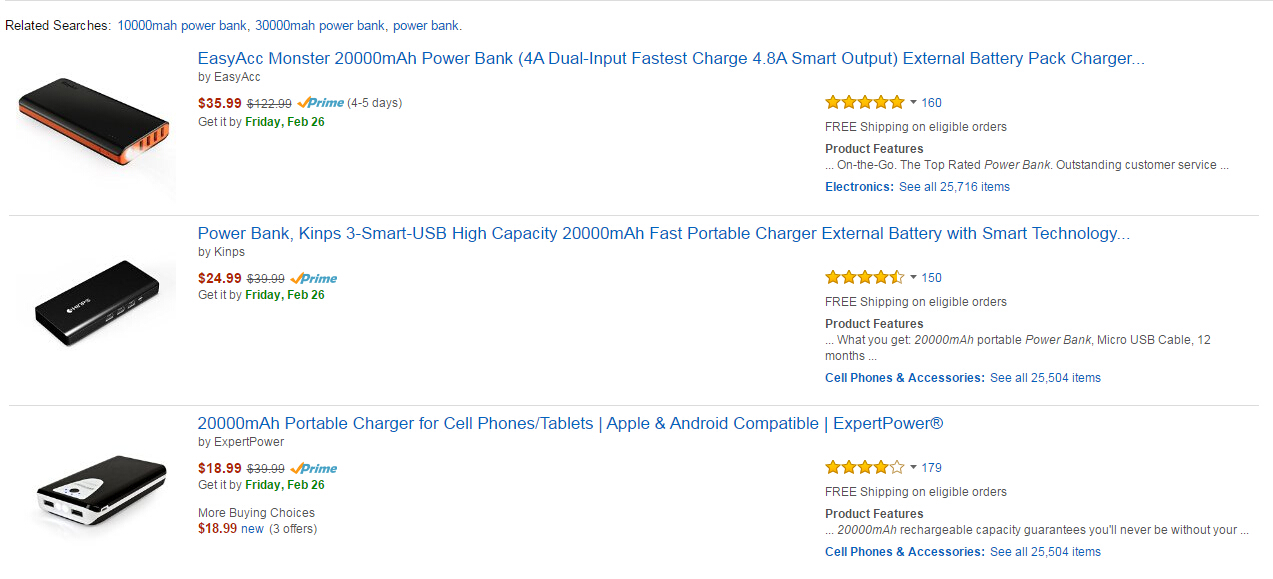Open EasyAcc Monster 20000mAh Power Bank title
1273x579 pixels.
(x=670, y=59)
